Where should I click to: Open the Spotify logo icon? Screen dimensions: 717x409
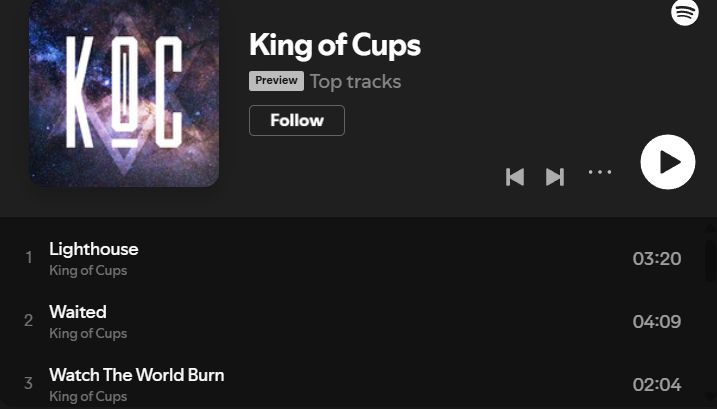point(685,12)
